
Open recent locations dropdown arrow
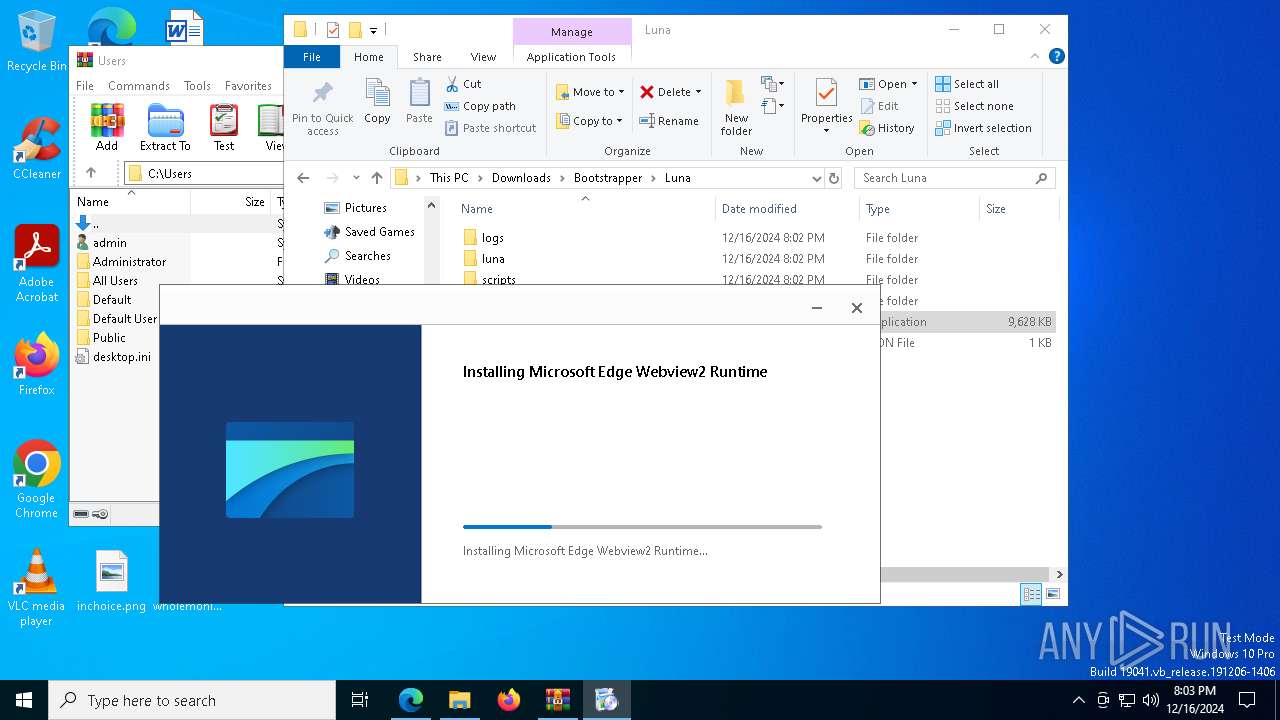tap(356, 178)
